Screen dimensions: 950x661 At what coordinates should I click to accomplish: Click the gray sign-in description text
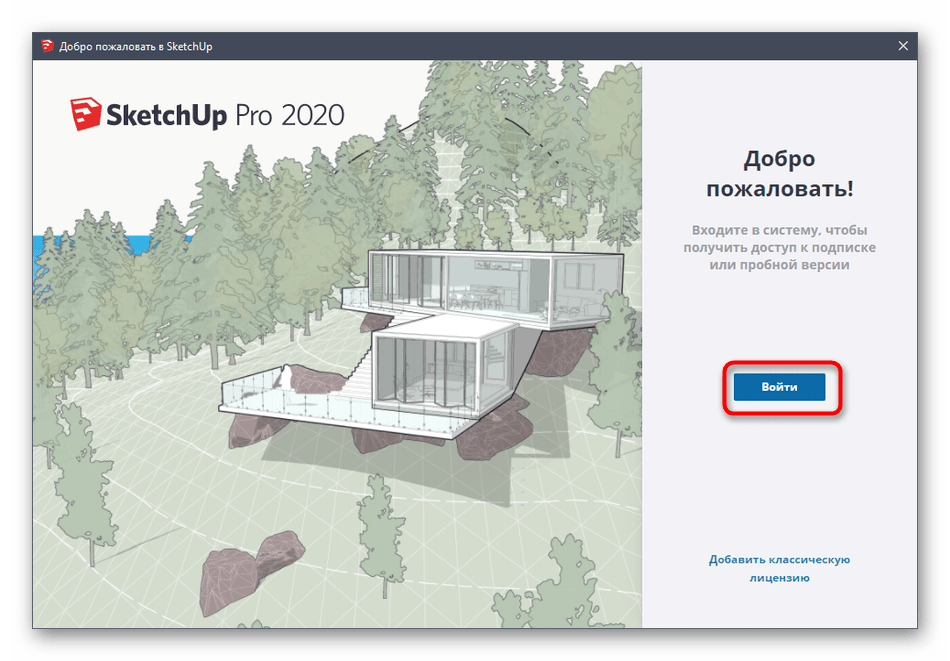click(779, 247)
